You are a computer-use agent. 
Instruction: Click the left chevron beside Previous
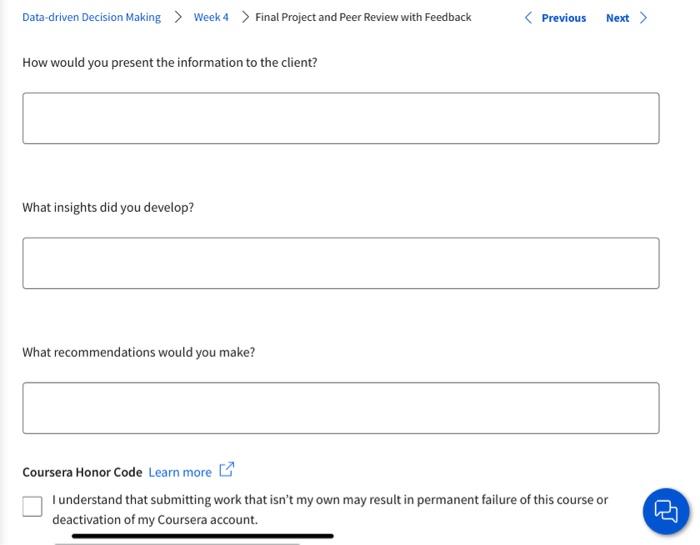click(x=528, y=18)
